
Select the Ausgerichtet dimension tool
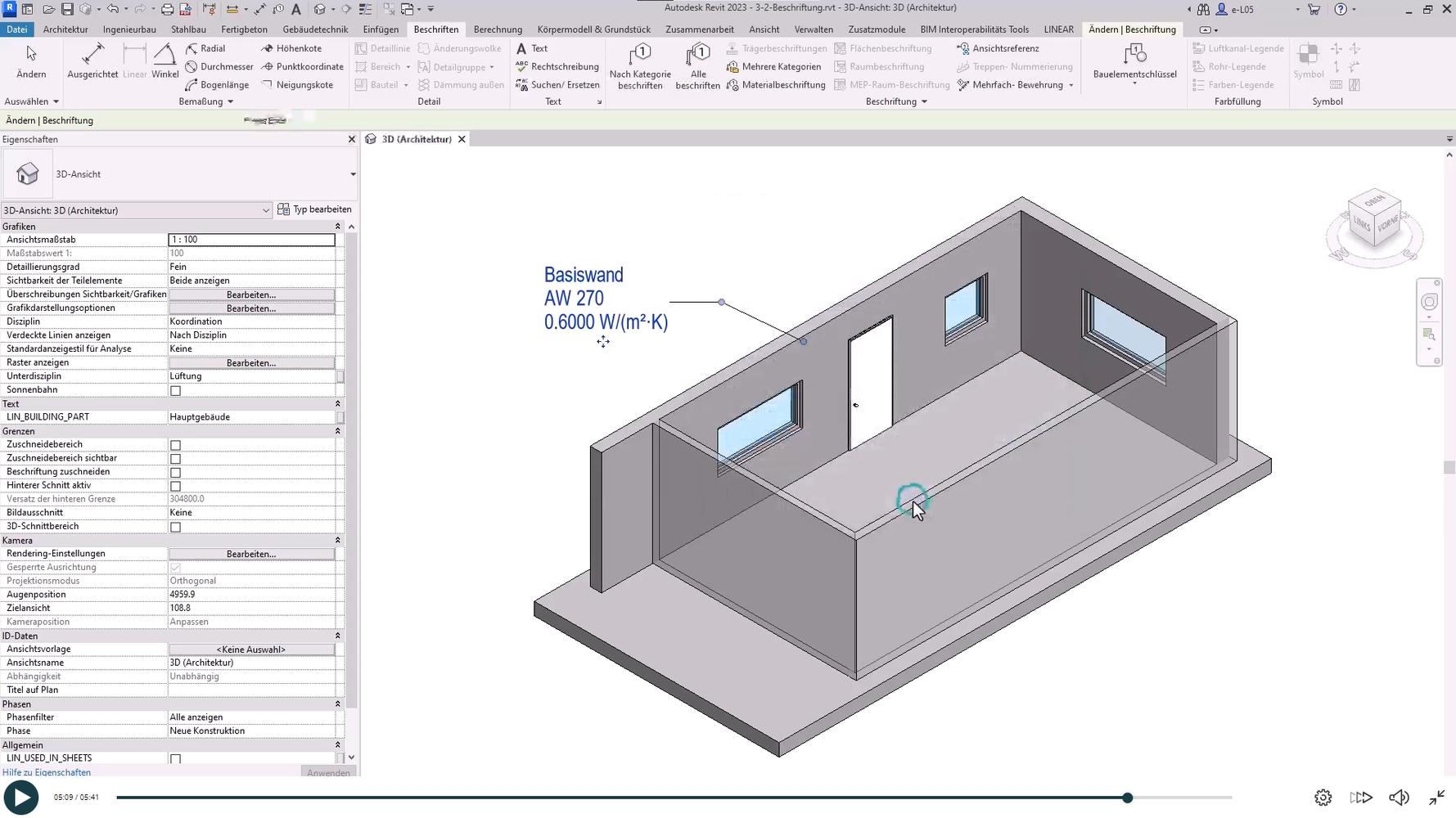(92, 61)
